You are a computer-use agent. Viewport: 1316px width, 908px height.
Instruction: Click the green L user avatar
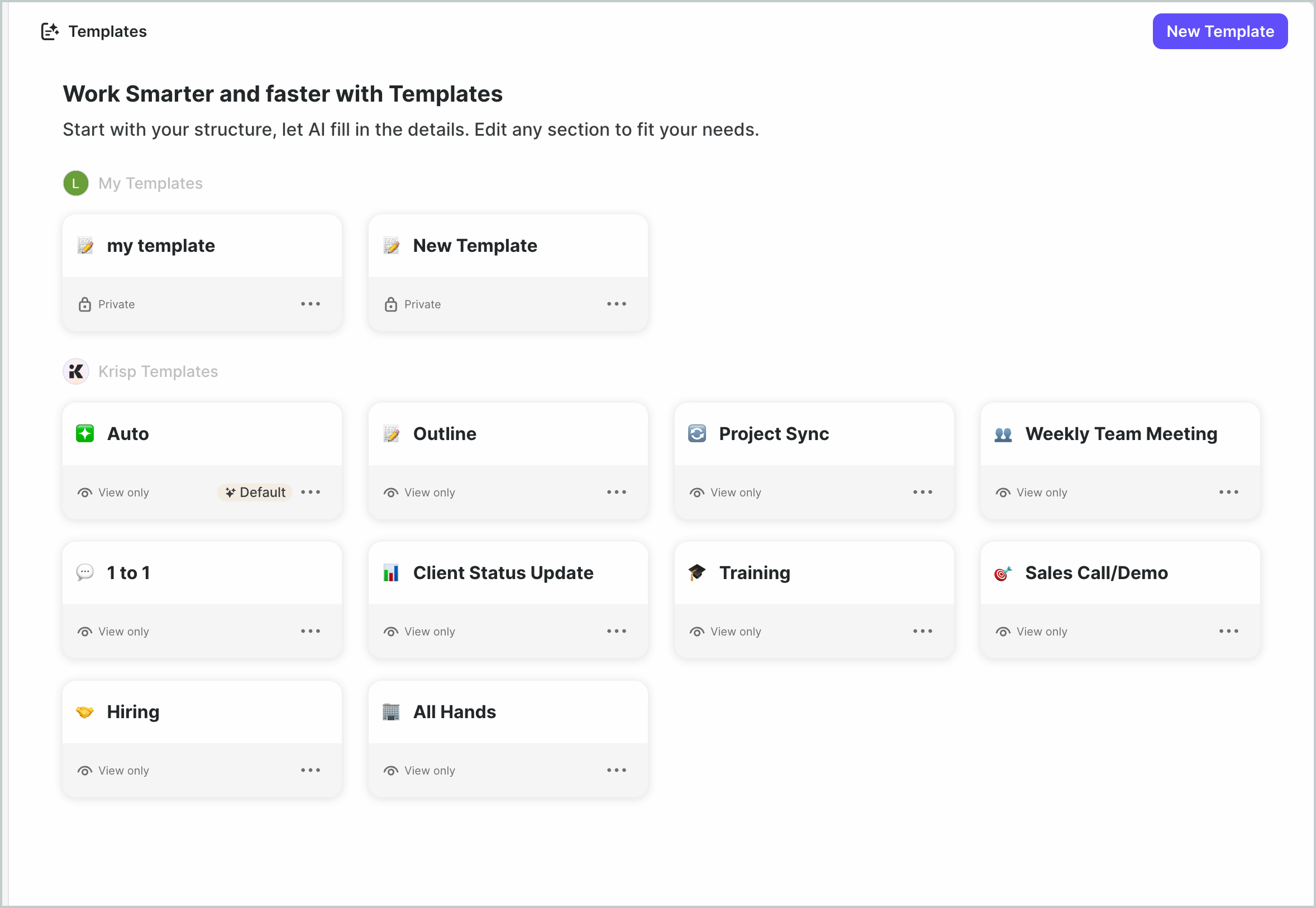75,183
